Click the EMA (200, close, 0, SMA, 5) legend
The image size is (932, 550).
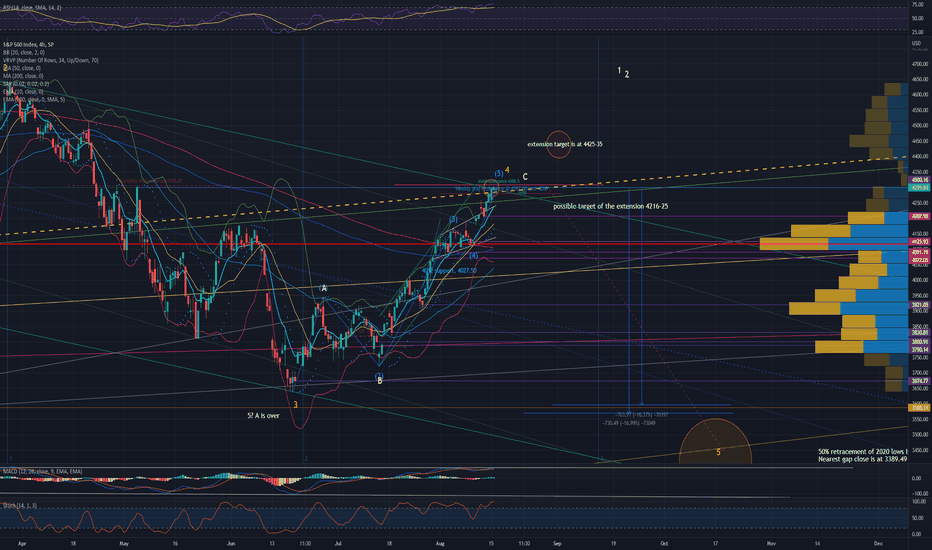(34, 99)
